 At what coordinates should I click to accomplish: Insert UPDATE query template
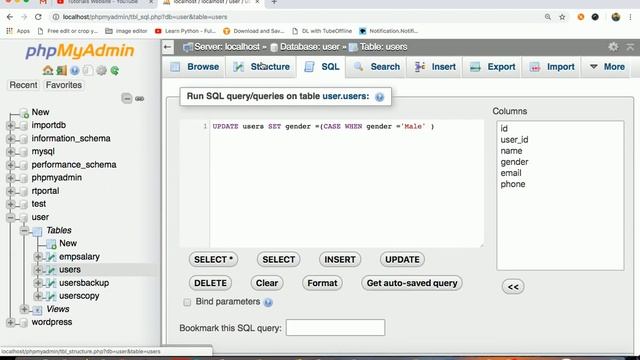click(x=402, y=260)
